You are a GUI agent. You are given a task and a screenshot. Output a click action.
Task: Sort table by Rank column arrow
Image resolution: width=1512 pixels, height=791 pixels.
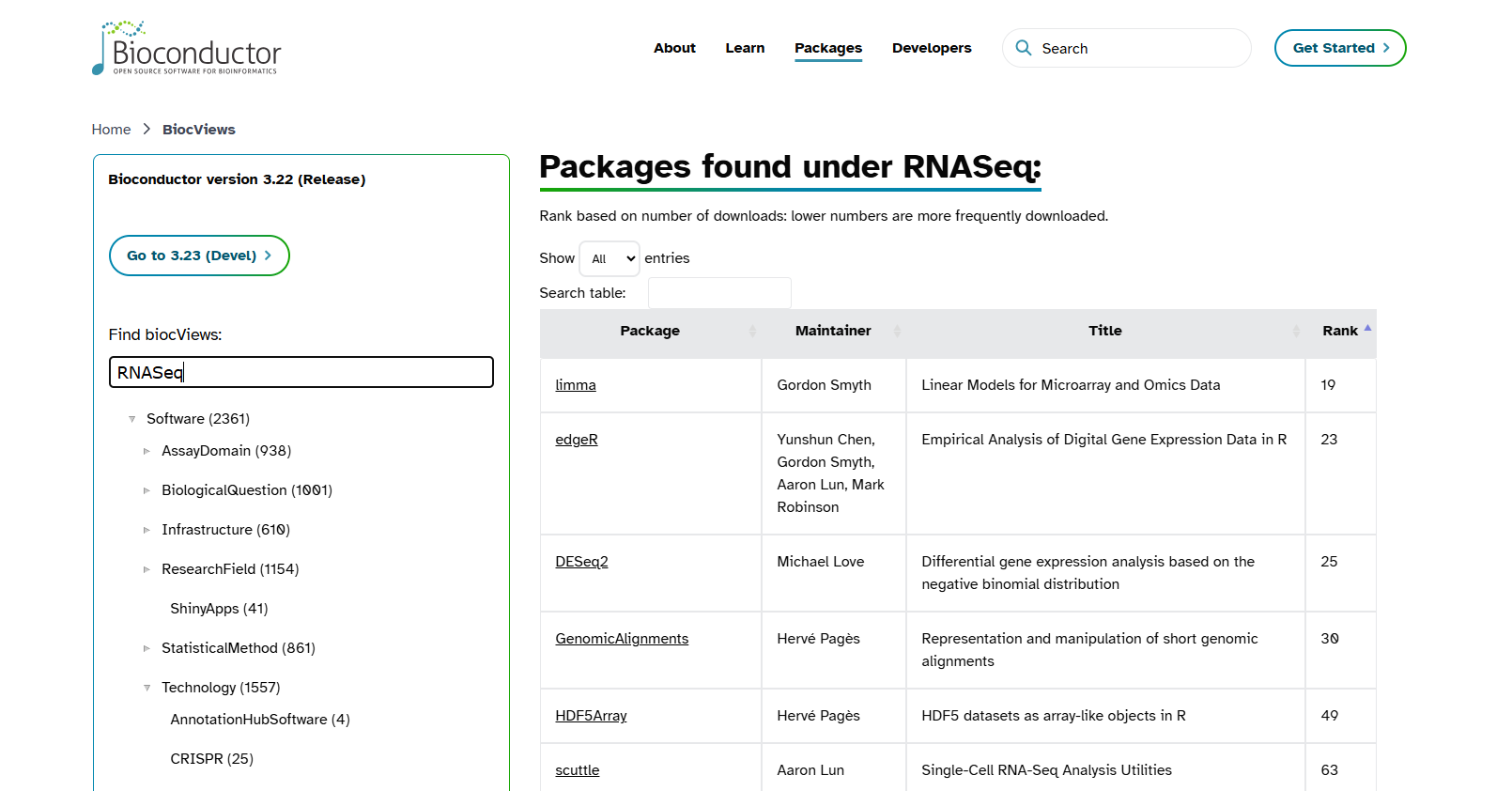tap(1367, 329)
